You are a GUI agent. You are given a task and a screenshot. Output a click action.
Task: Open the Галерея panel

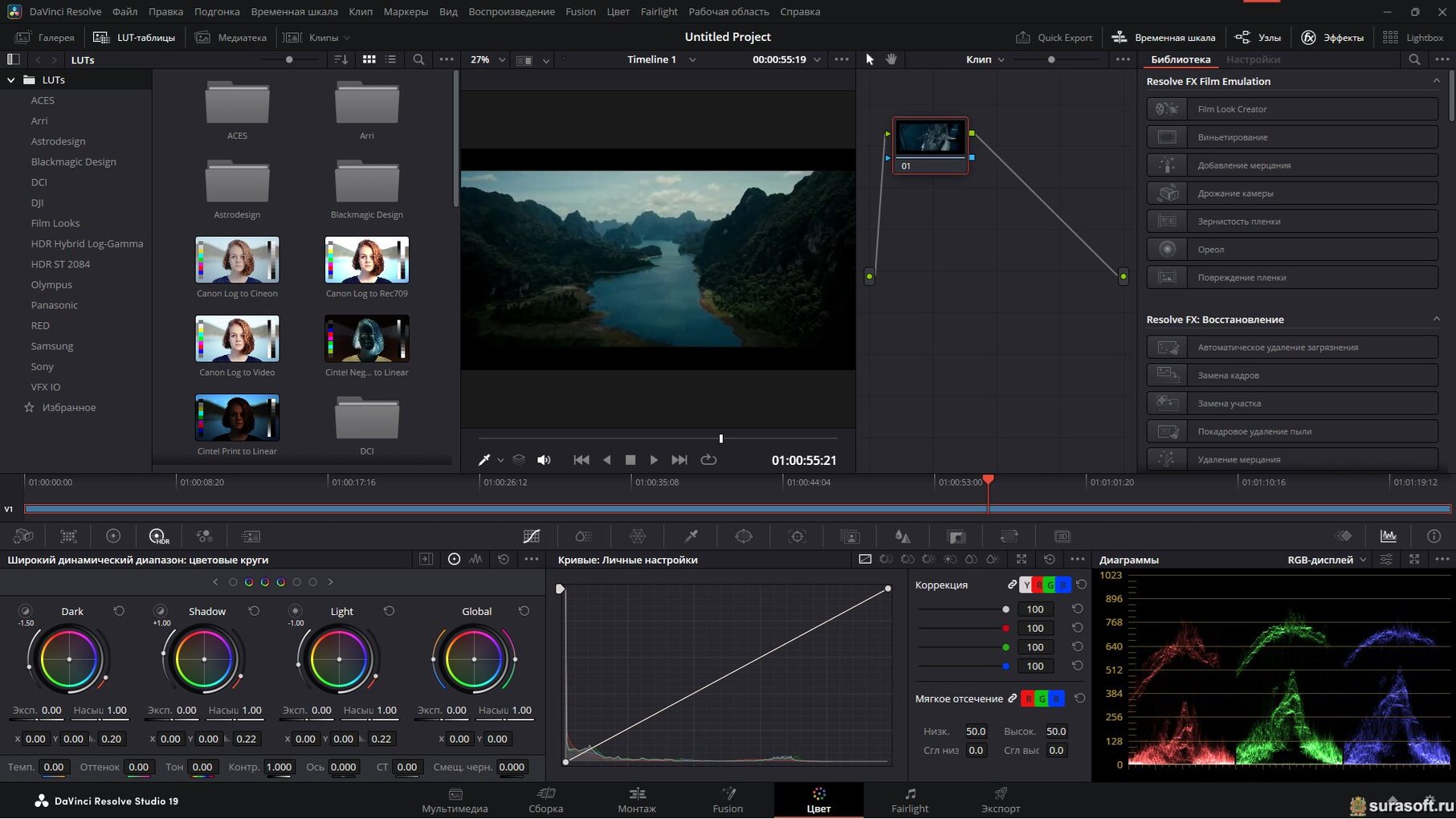tap(45, 38)
